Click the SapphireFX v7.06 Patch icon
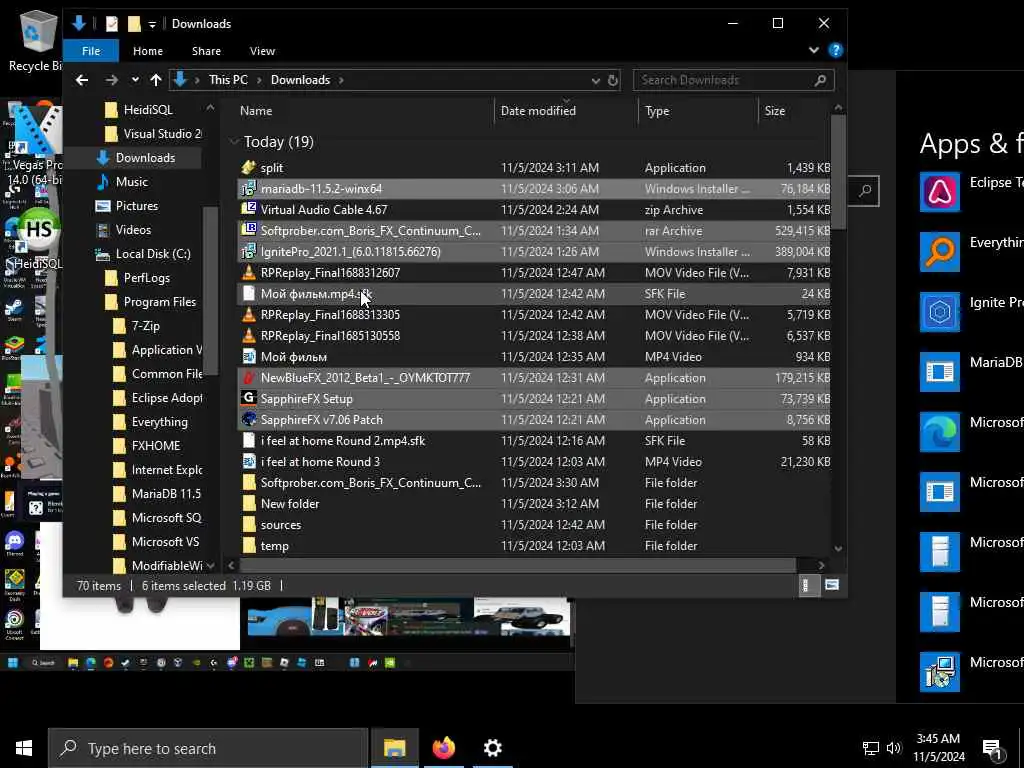 (248, 419)
